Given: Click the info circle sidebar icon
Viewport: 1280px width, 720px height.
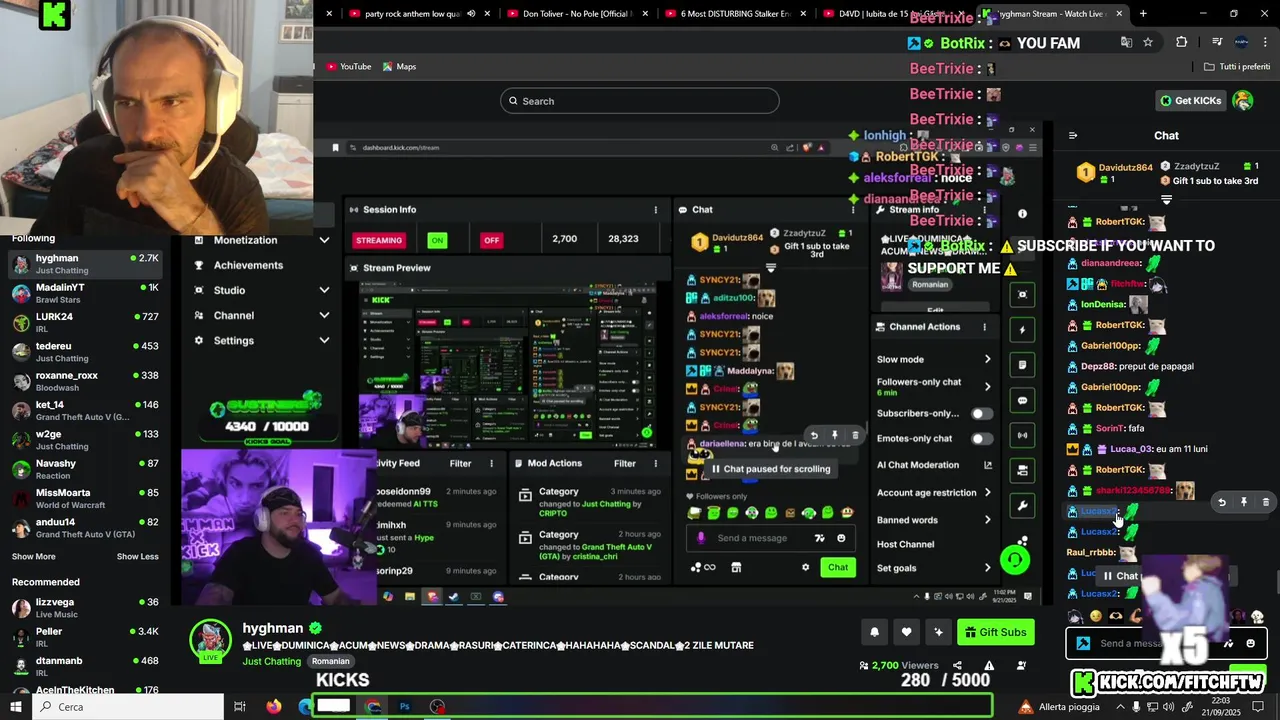Looking at the screenshot, I should 1022,214.
